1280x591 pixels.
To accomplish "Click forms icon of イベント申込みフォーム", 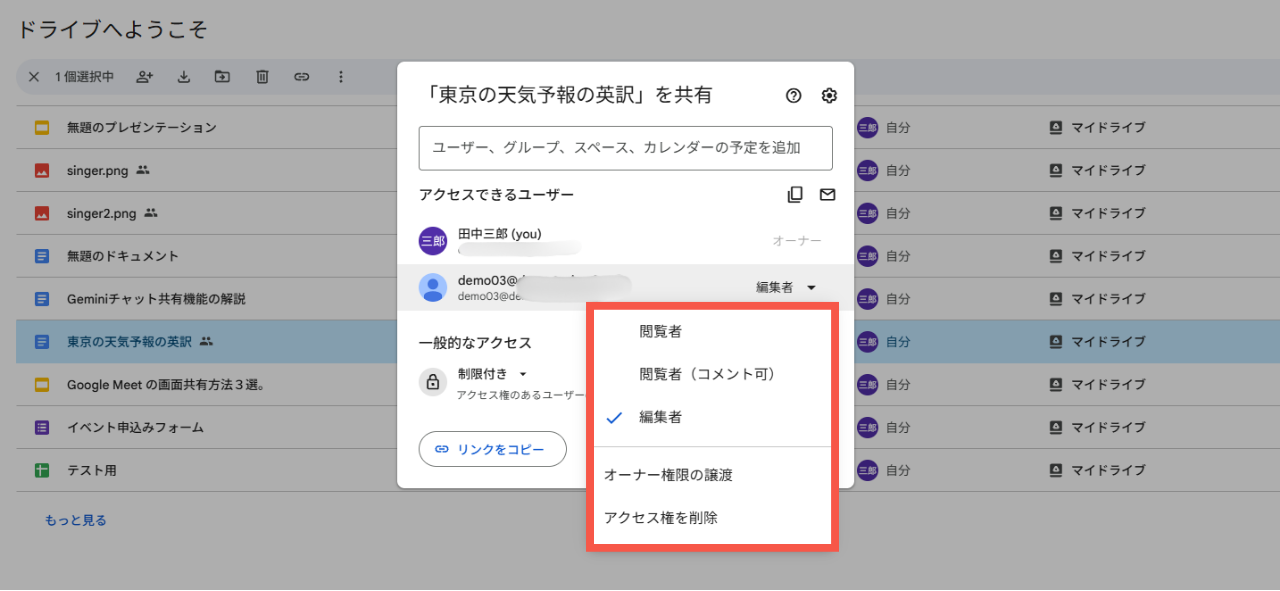I will [x=42, y=428].
